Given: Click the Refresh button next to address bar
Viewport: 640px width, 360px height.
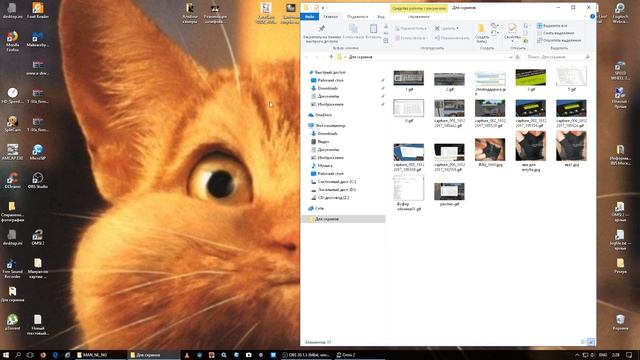Looking at the screenshot, I should click(x=518, y=57).
